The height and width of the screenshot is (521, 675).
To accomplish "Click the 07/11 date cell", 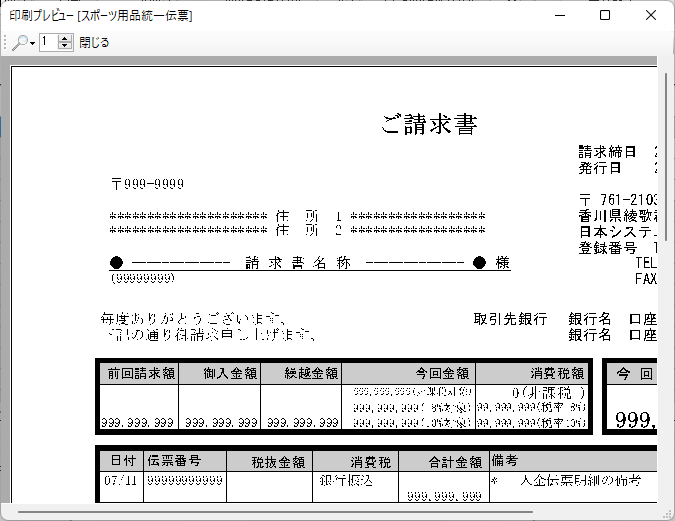I will 120,480.
